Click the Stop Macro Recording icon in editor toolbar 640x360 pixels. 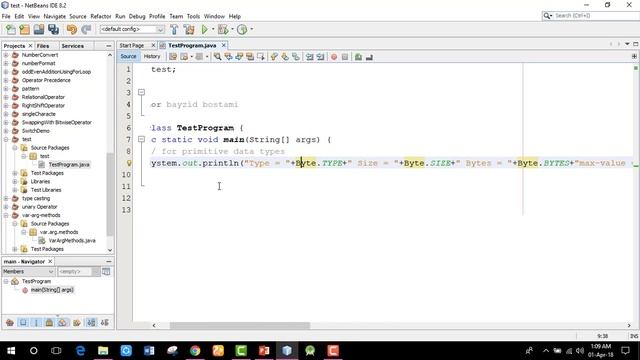[345, 57]
